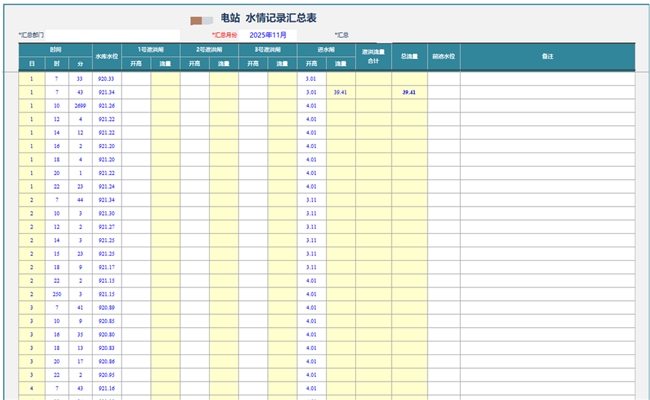Select the 2号泄洪闸 header cell
This screenshot has height=400, width=650.
pyautogui.click(x=209, y=48)
